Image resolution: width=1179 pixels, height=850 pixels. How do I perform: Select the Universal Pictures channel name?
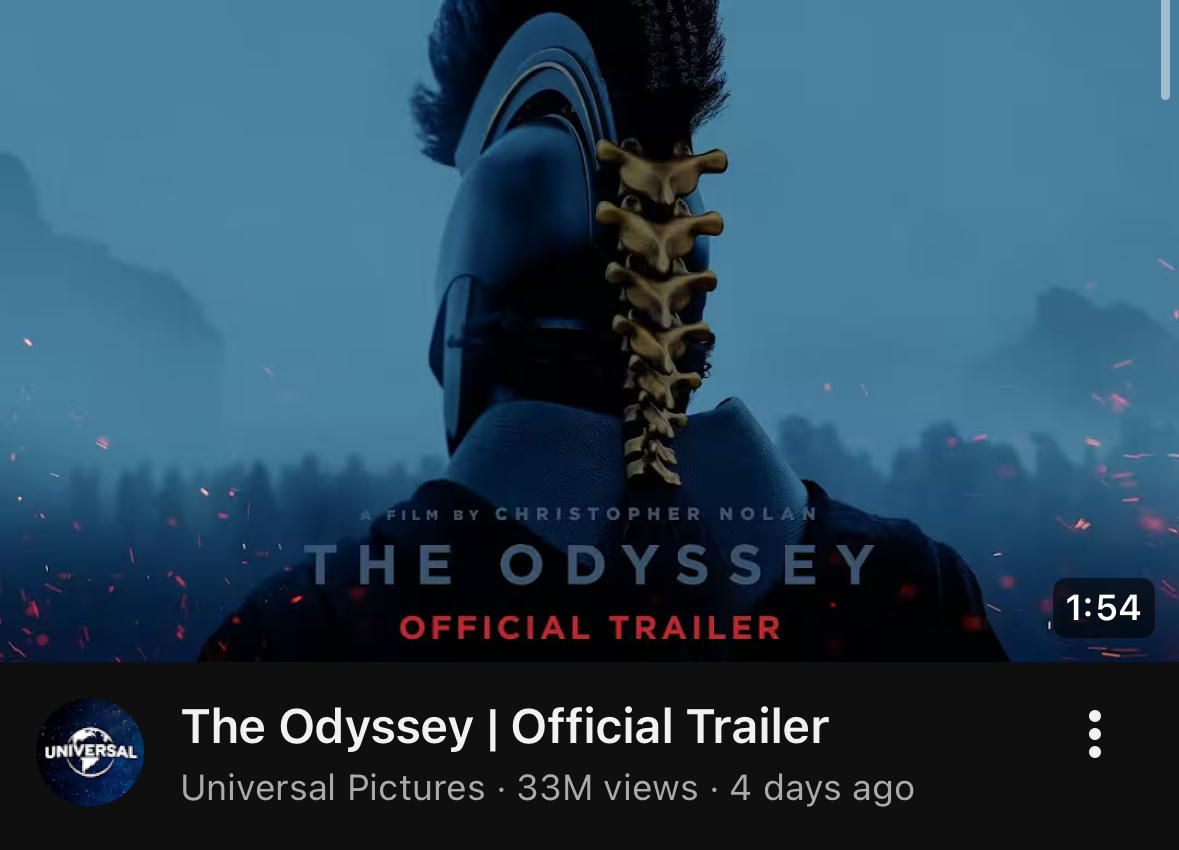pos(333,788)
